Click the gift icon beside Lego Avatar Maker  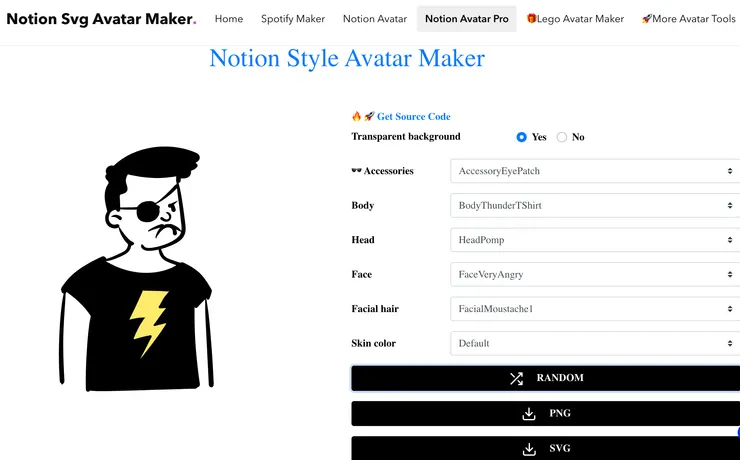(x=531, y=18)
